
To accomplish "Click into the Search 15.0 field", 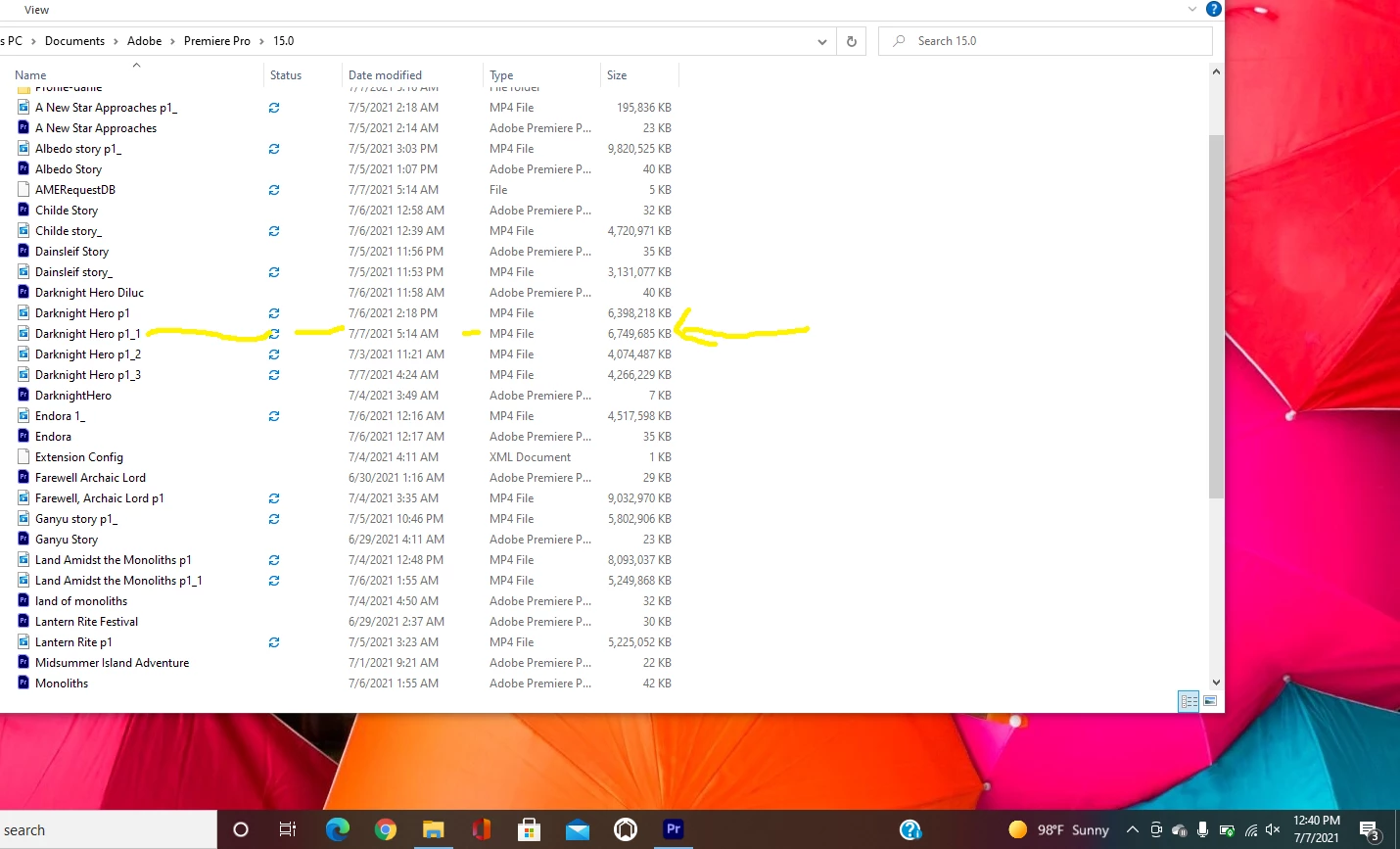I will tap(1045, 41).
